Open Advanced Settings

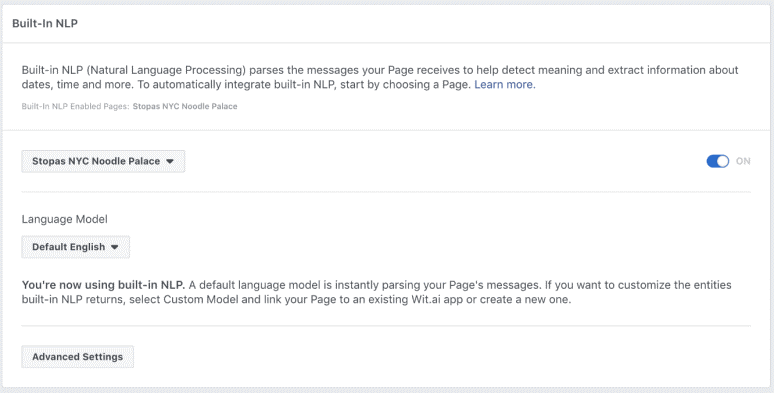coord(77,356)
